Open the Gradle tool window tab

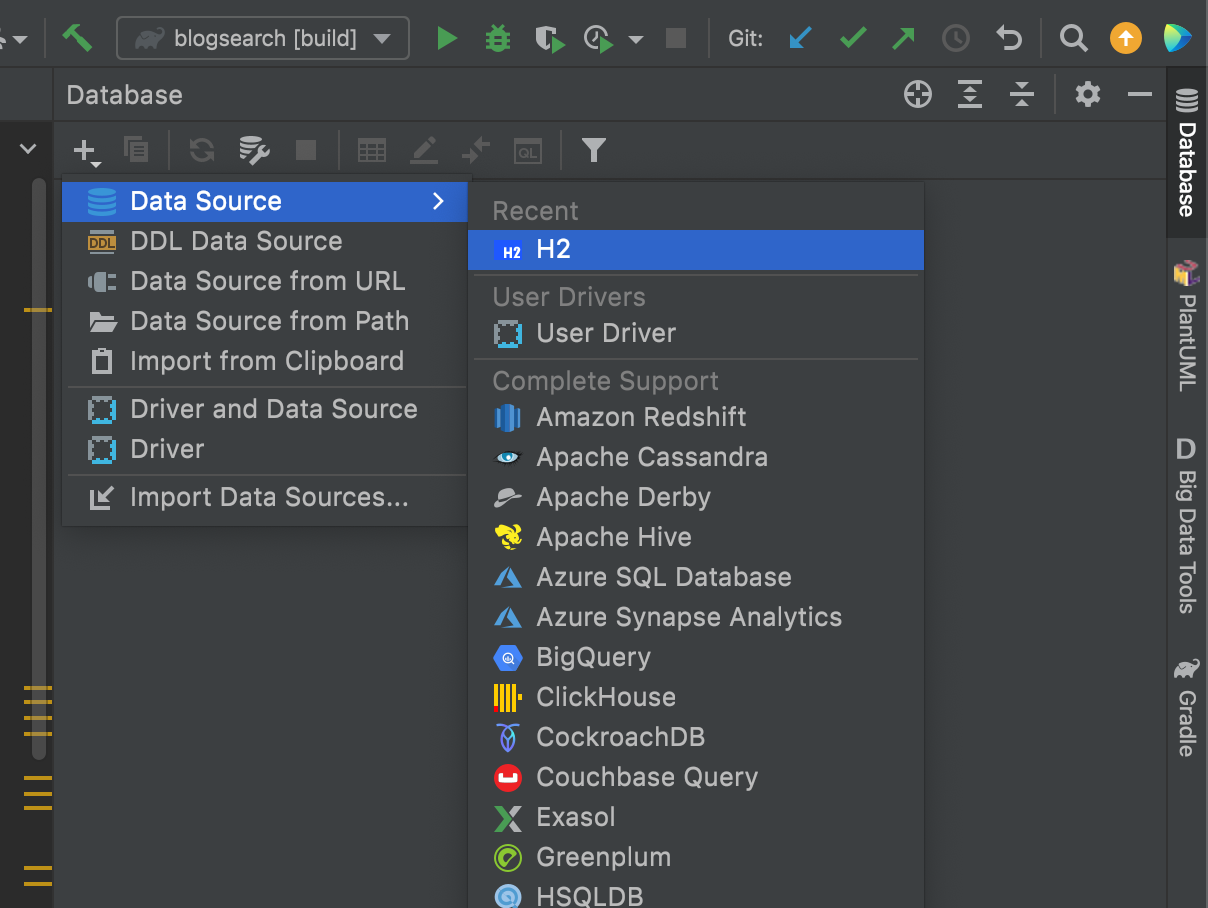(x=1187, y=706)
